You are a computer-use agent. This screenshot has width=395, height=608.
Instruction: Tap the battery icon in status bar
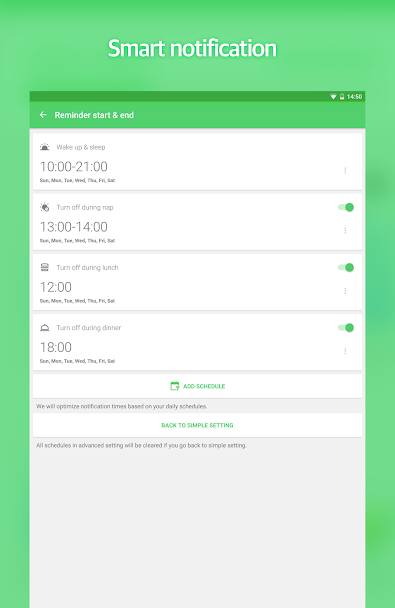click(x=342, y=97)
